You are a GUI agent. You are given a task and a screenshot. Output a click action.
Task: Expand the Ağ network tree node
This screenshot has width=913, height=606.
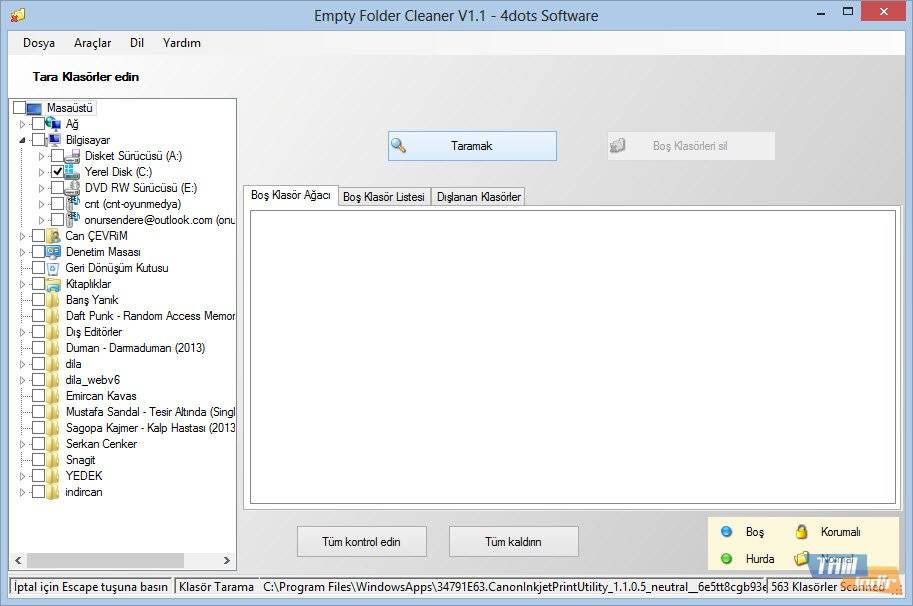point(23,124)
